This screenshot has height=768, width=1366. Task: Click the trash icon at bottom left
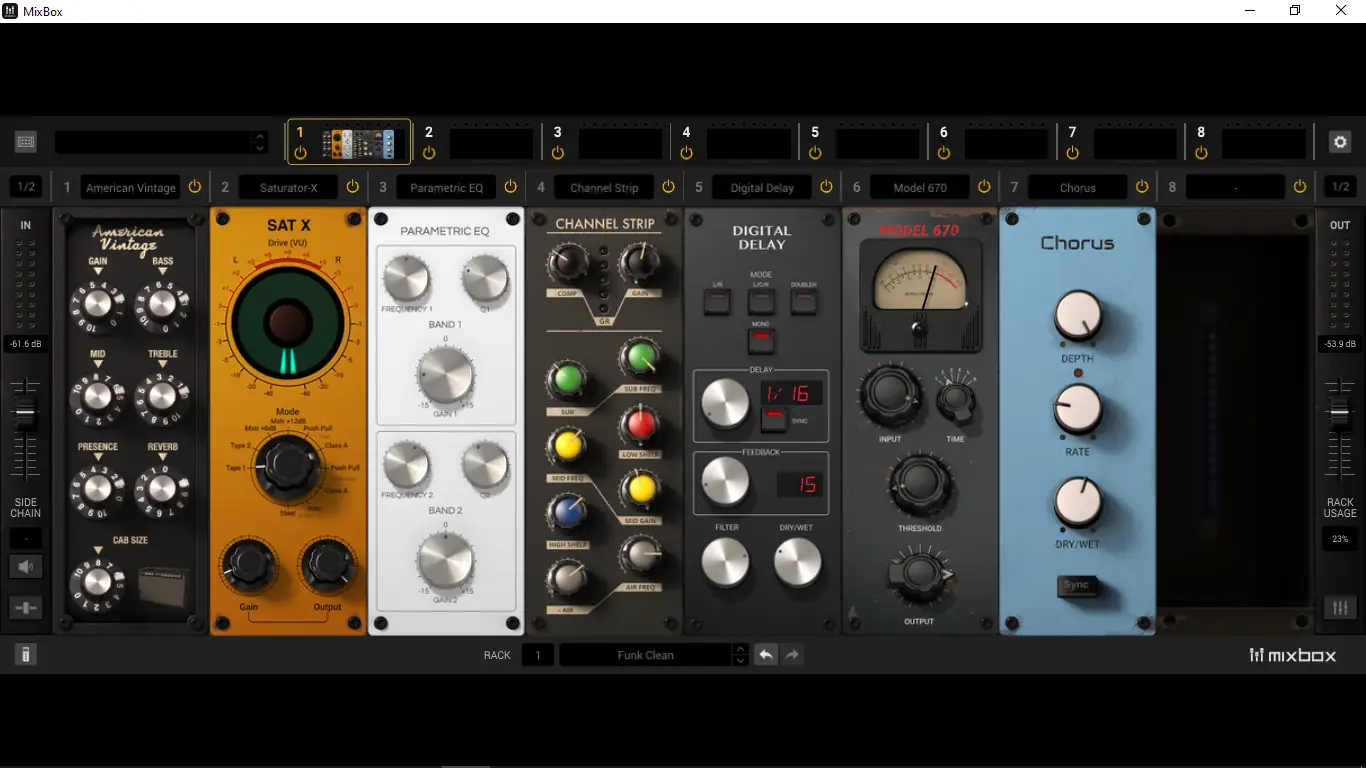click(24, 654)
